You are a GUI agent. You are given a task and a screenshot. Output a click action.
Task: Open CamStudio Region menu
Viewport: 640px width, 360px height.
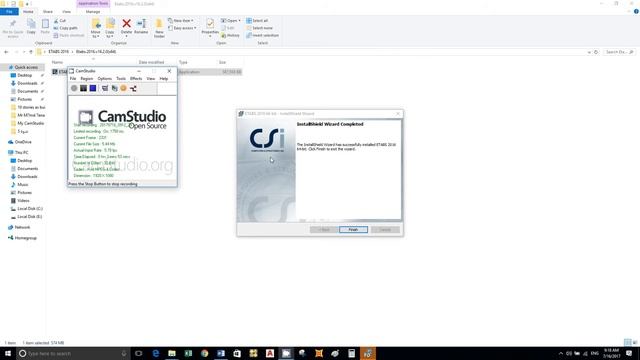coord(87,78)
